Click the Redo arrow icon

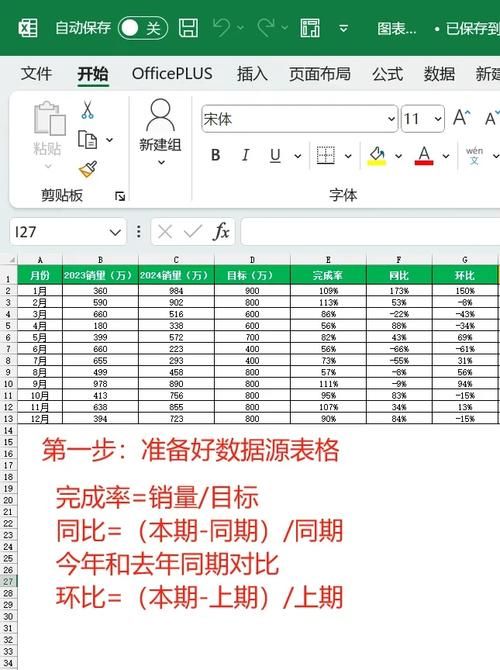coord(265,27)
